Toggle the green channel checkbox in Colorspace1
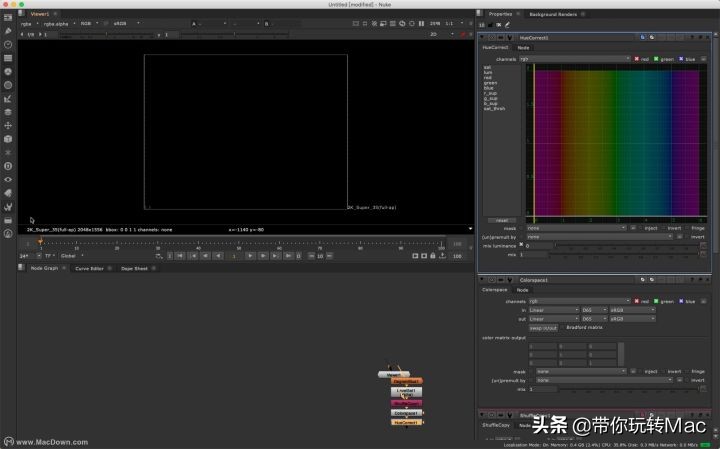This screenshot has width=720, height=449. [x=658, y=300]
